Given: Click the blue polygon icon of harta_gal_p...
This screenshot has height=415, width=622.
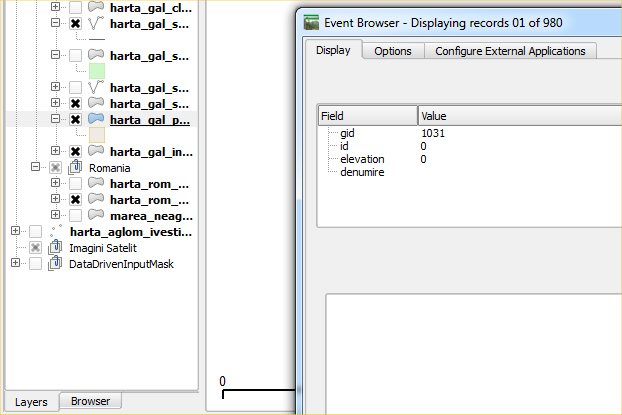Looking at the screenshot, I should [96, 119].
